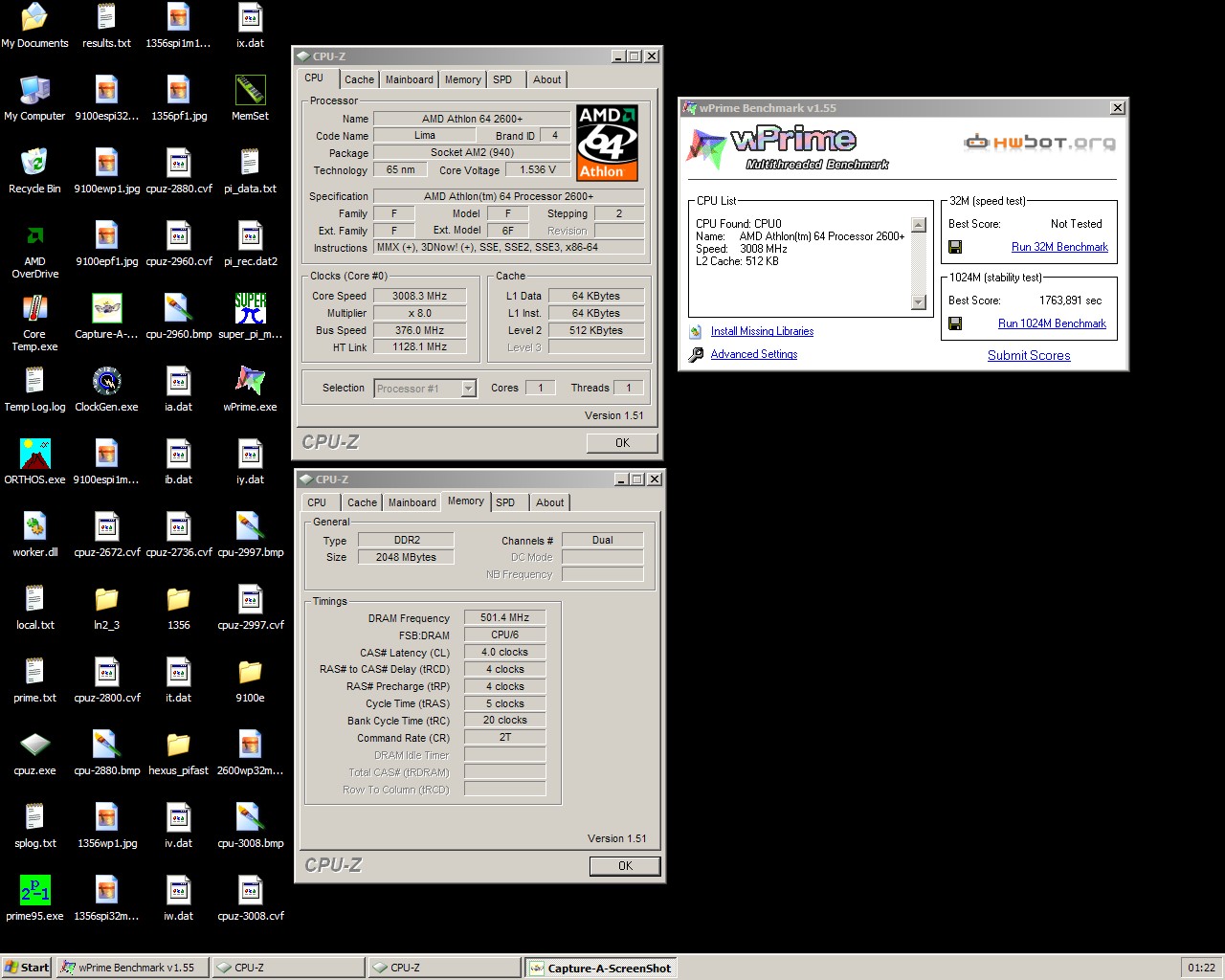
Task: Click the Core Voltage 1.536 V value
Action: [538, 169]
